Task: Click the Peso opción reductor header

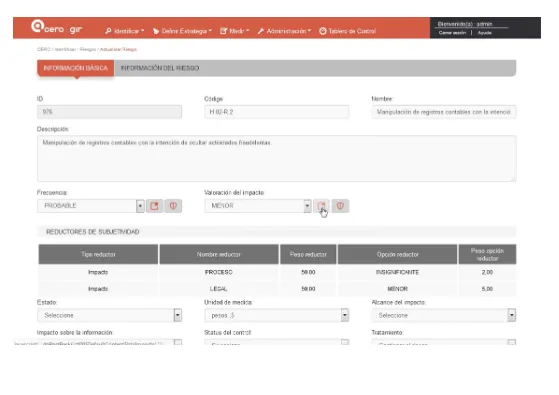Action: click(x=487, y=254)
